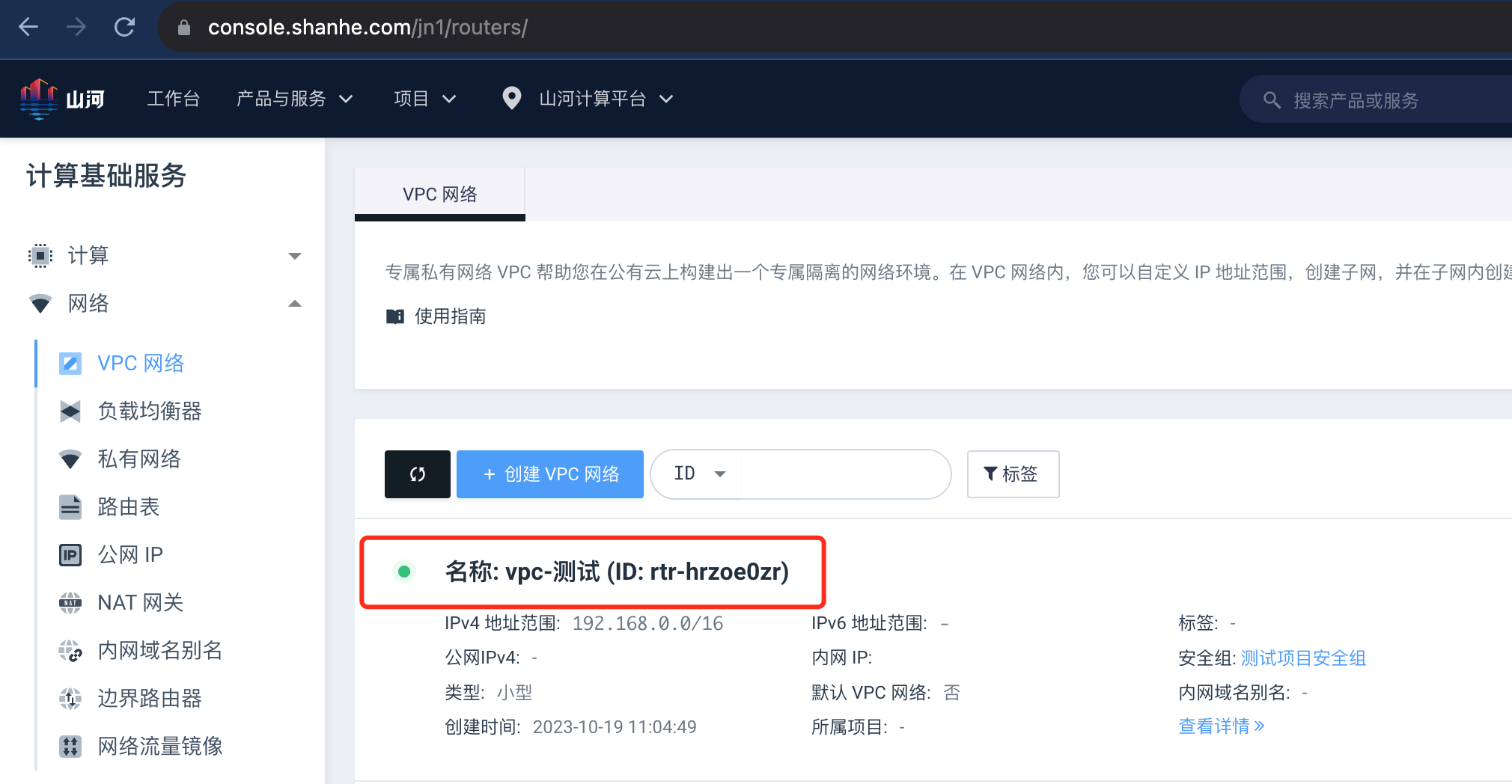Click the 私有网络 icon
The width and height of the screenshot is (1512, 784).
tap(70, 459)
